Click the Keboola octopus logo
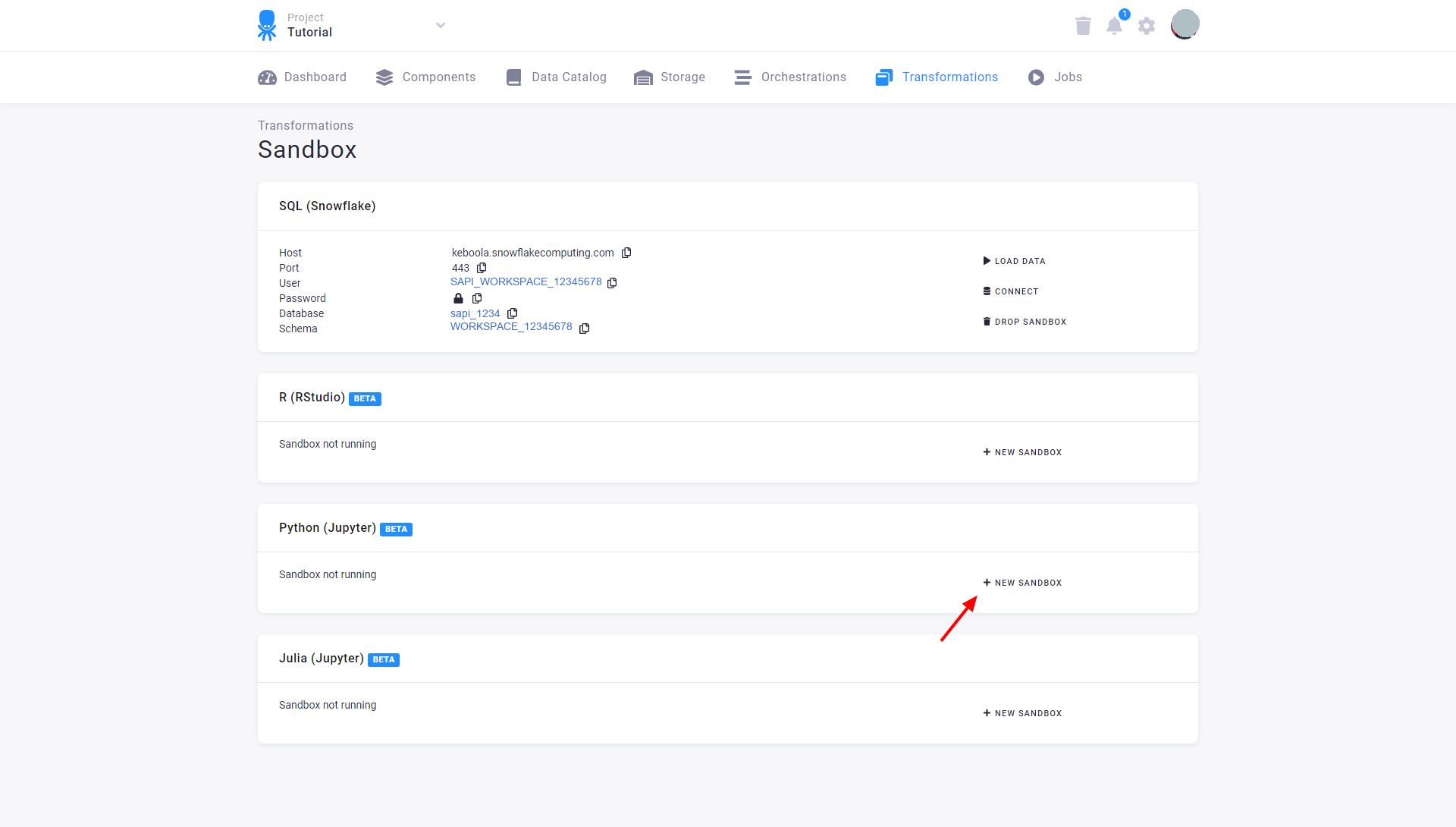The image size is (1456, 827). (267, 25)
